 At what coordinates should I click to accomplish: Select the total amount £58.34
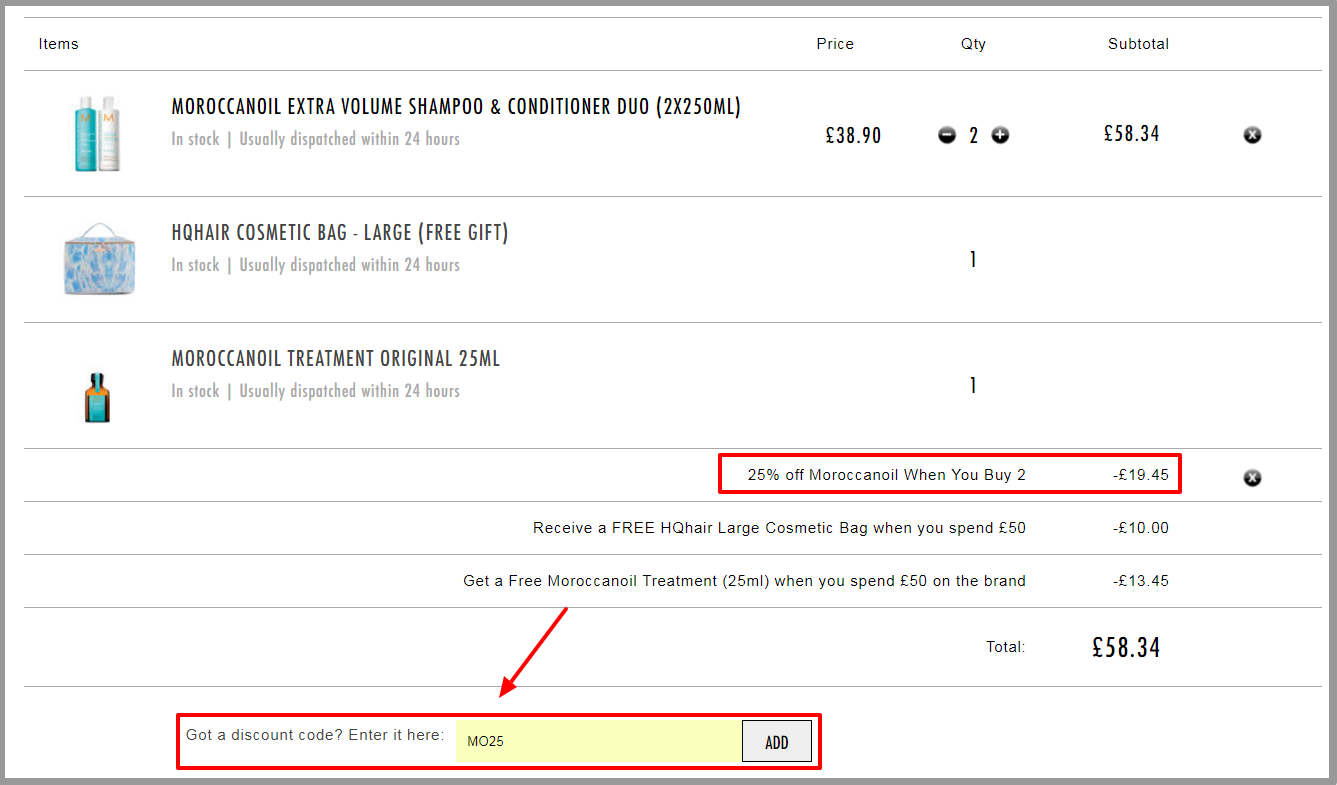(x=1126, y=648)
